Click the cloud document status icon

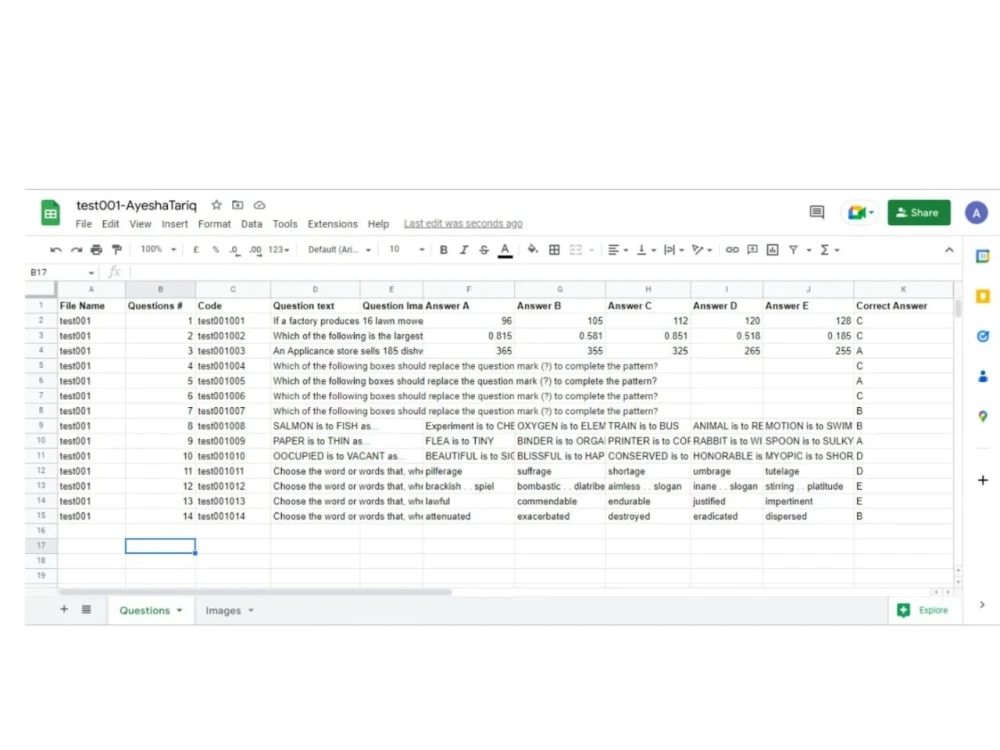coord(260,205)
